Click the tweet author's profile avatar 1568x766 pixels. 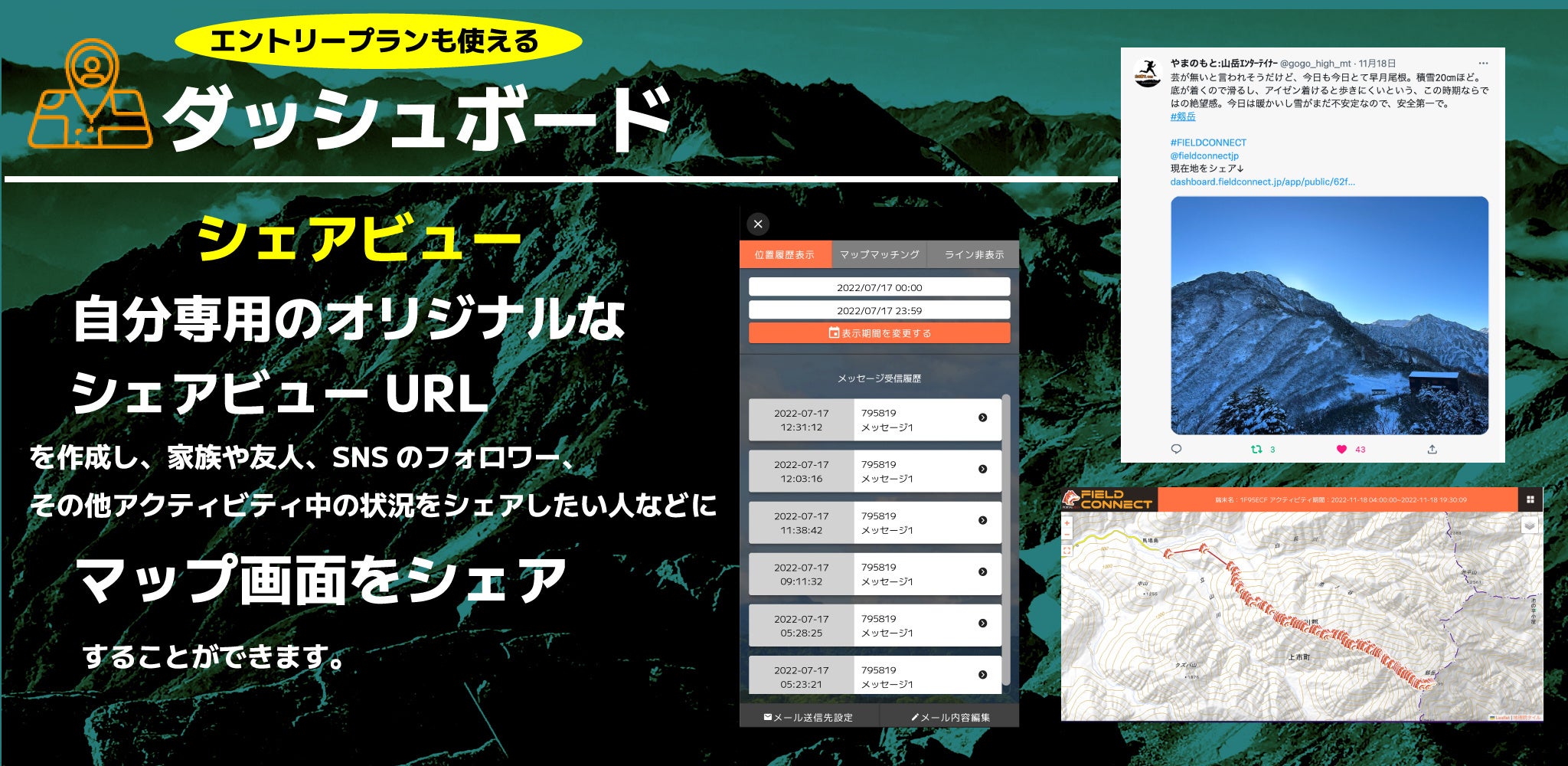(1147, 73)
